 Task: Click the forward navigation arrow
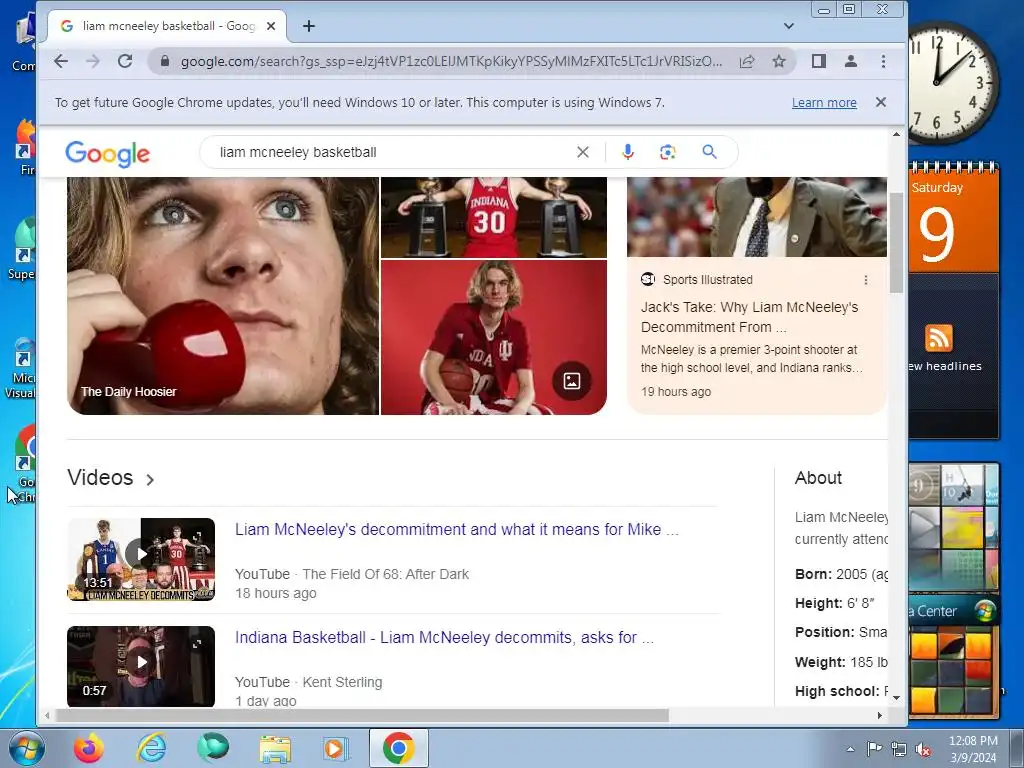pyautogui.click(x=93, y=61)
